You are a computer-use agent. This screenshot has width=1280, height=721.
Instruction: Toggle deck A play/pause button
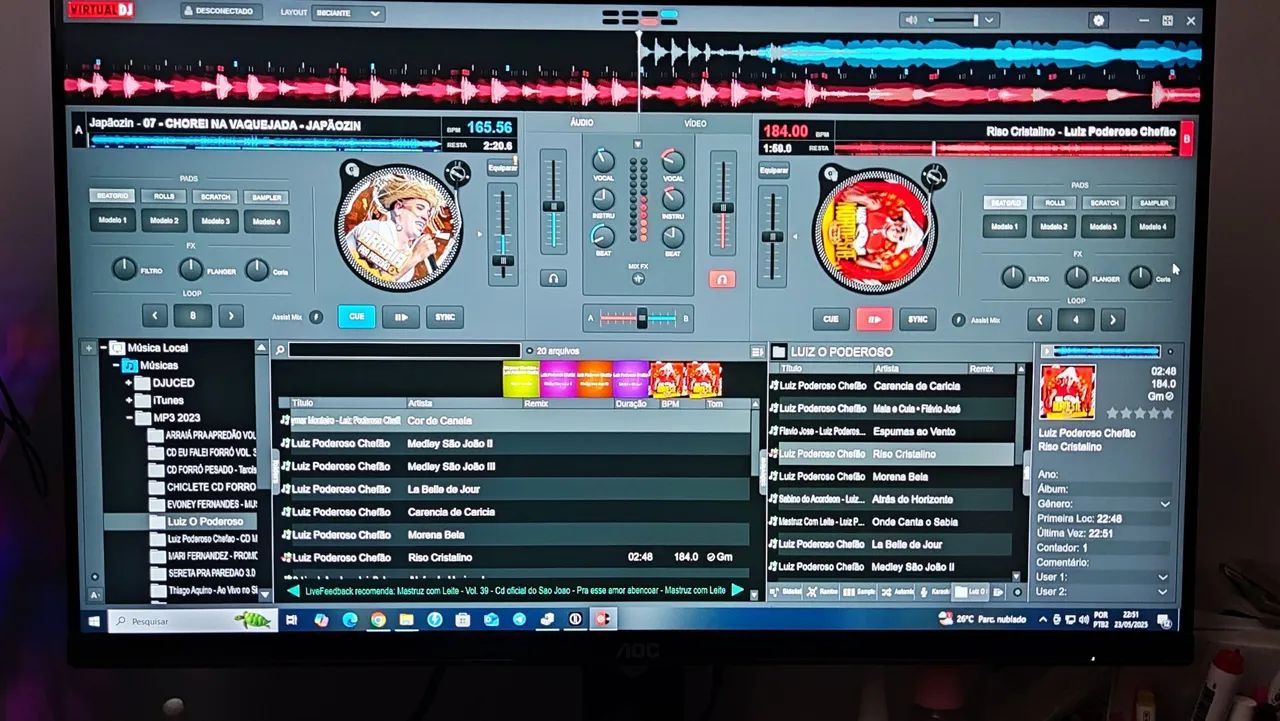[401, 317]
